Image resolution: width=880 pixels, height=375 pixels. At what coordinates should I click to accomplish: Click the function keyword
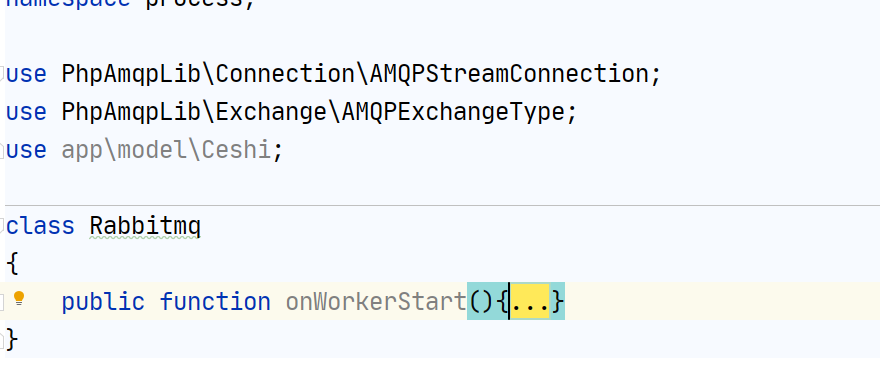tap(215, 301)
